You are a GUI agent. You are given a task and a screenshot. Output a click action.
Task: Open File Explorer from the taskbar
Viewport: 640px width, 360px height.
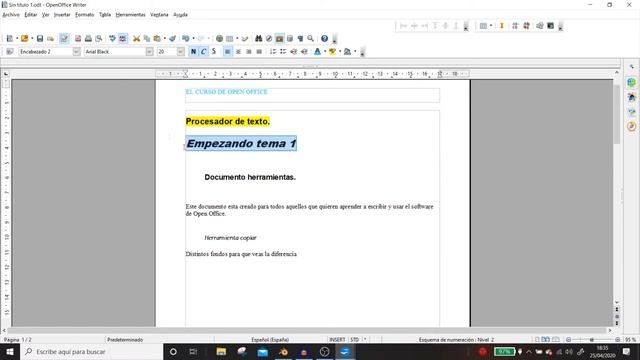tap(221, 351)
